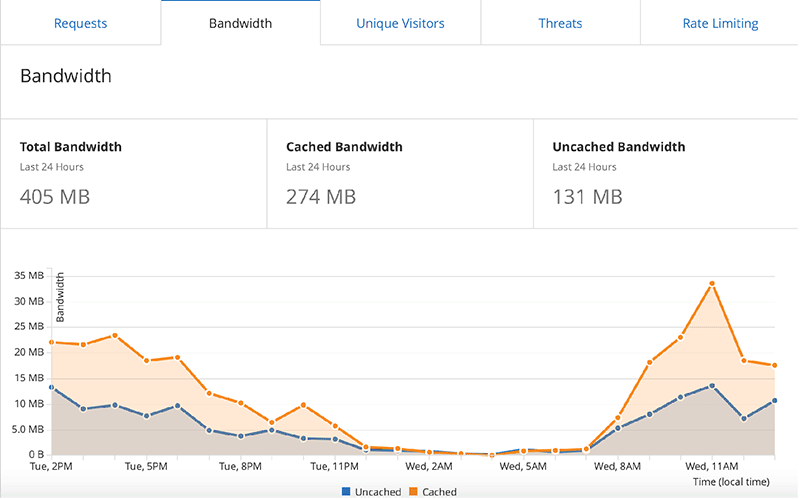
Task: Click the Cached data point at Tue, 8PM
Action: point(241,403)
